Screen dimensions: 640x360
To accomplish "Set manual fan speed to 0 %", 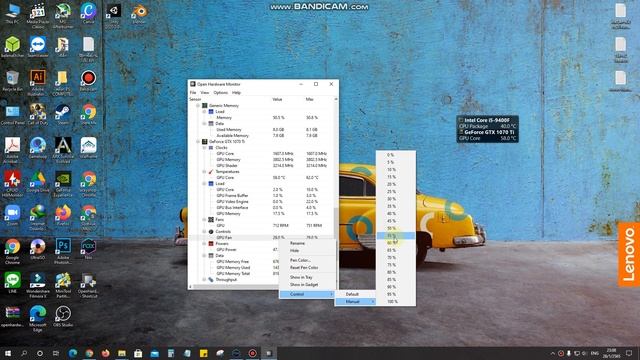I will pos(396,155).
